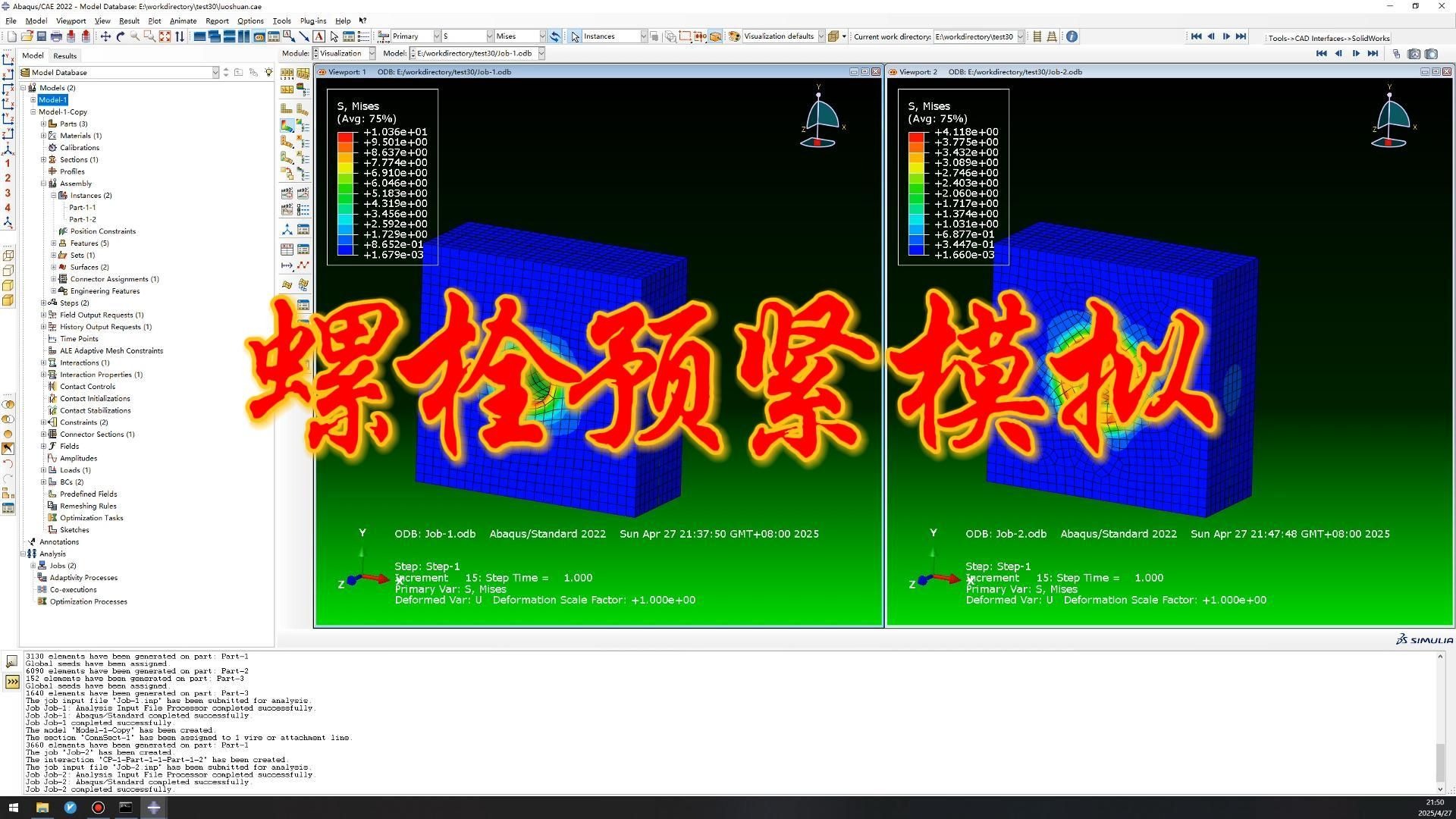The image size is (1456, 819).
Task: Select Interaction Properties (1) in tree
Action: point(101,375)
